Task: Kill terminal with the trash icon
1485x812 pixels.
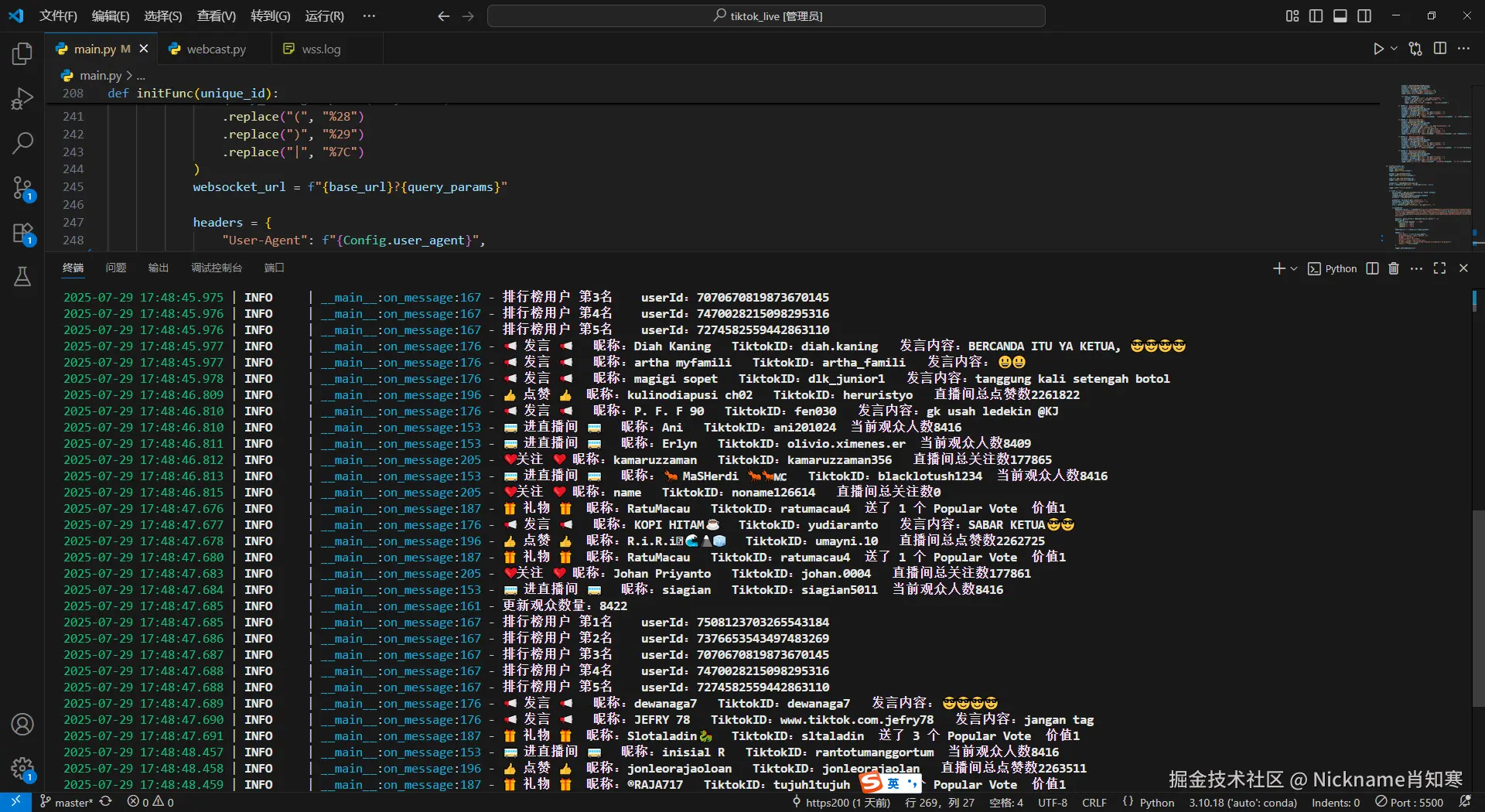Action: [1394, 268]
